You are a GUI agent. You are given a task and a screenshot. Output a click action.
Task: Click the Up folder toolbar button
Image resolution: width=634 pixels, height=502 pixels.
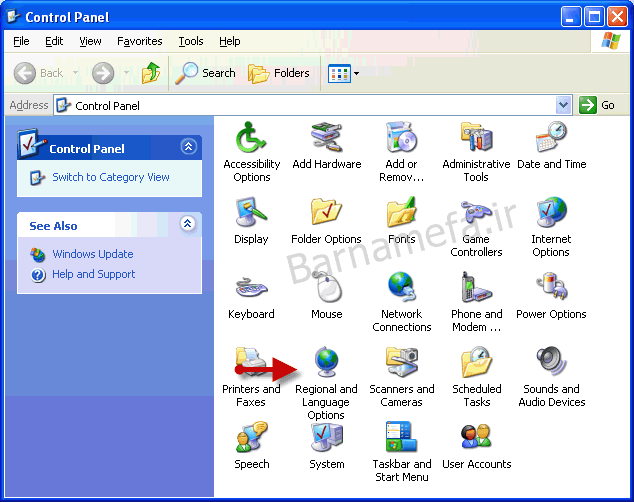point(151,73)
